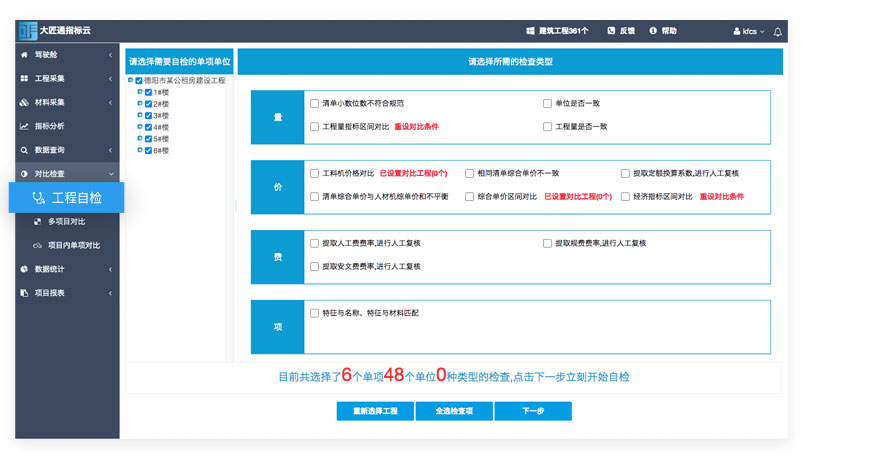869x459 pixels.
Task: Click the 大匠通指标云 logo icon
Action: click(x=27, y=31)
